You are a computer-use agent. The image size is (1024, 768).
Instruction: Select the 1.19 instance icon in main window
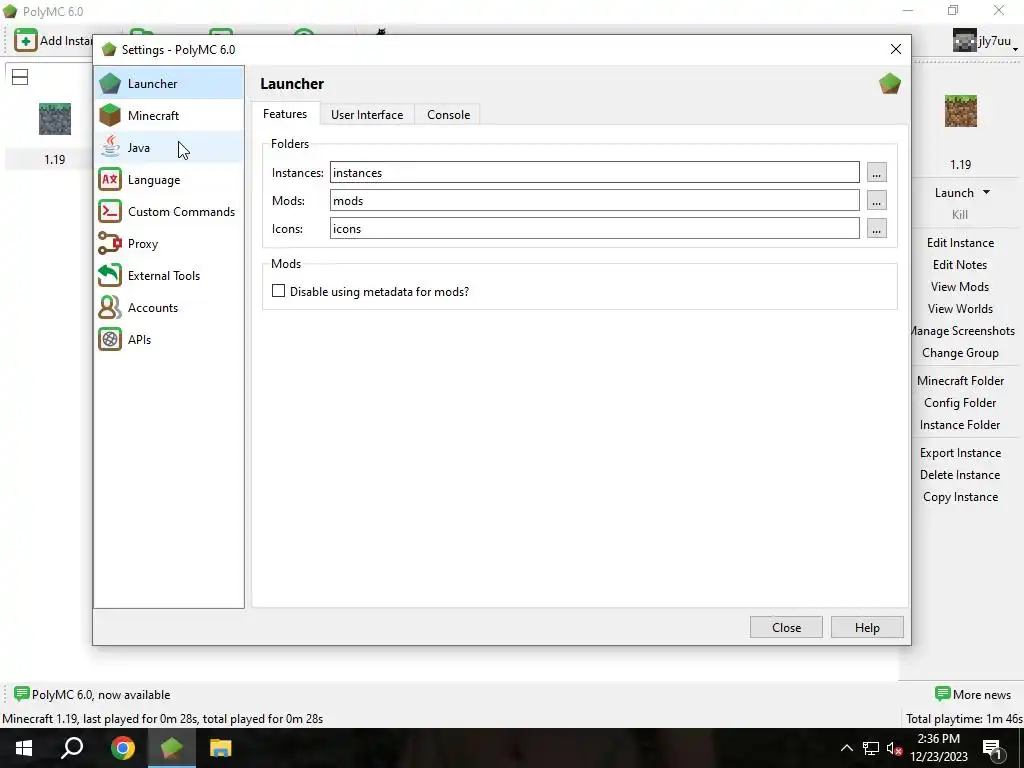coord(55,119)
